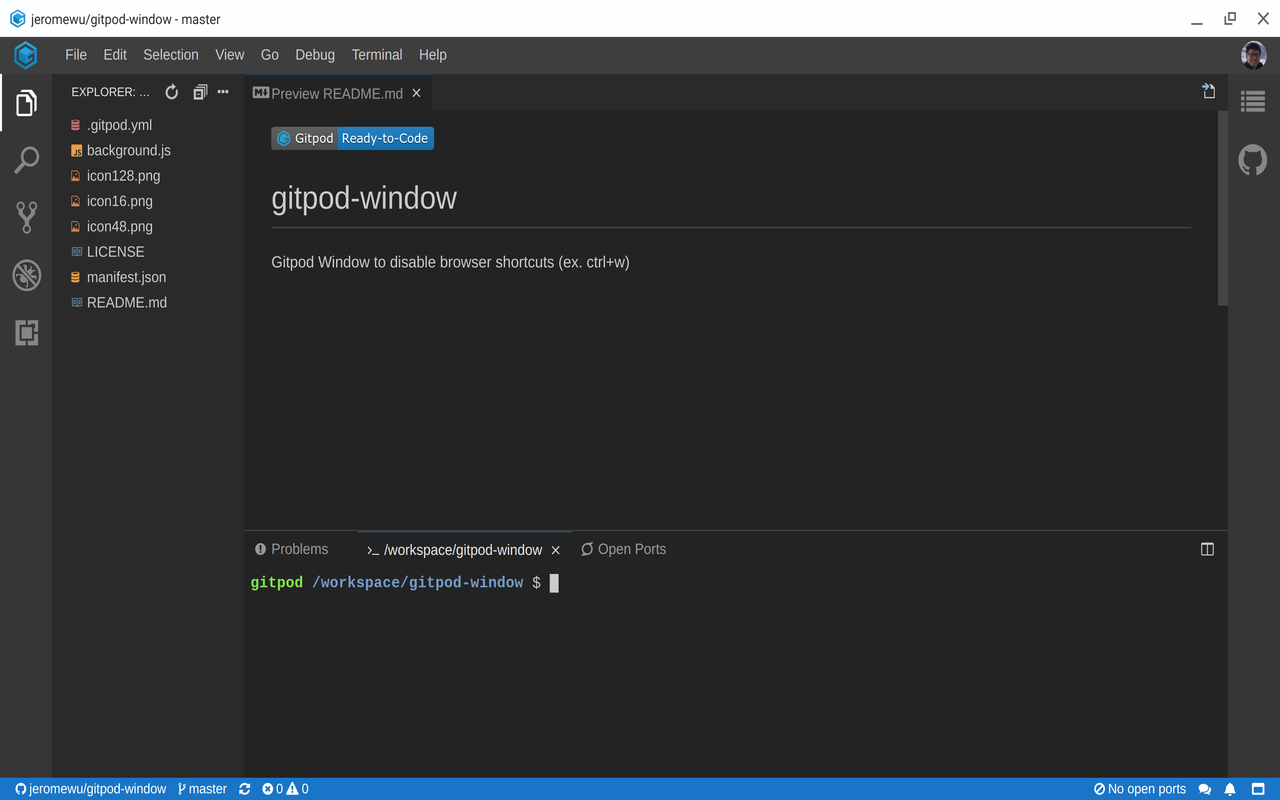This screenshot has width=1280, height=800.
Task: Click No open ports in status bar
Action: click(x=1140, y=789)
